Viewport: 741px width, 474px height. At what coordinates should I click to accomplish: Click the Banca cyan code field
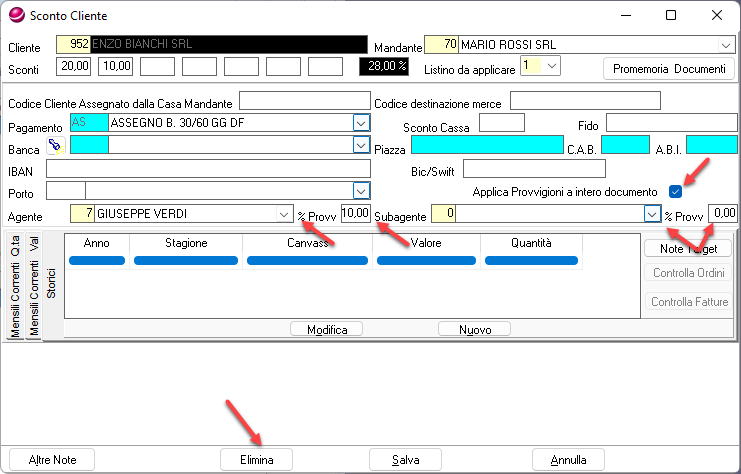tap(89, 145)
